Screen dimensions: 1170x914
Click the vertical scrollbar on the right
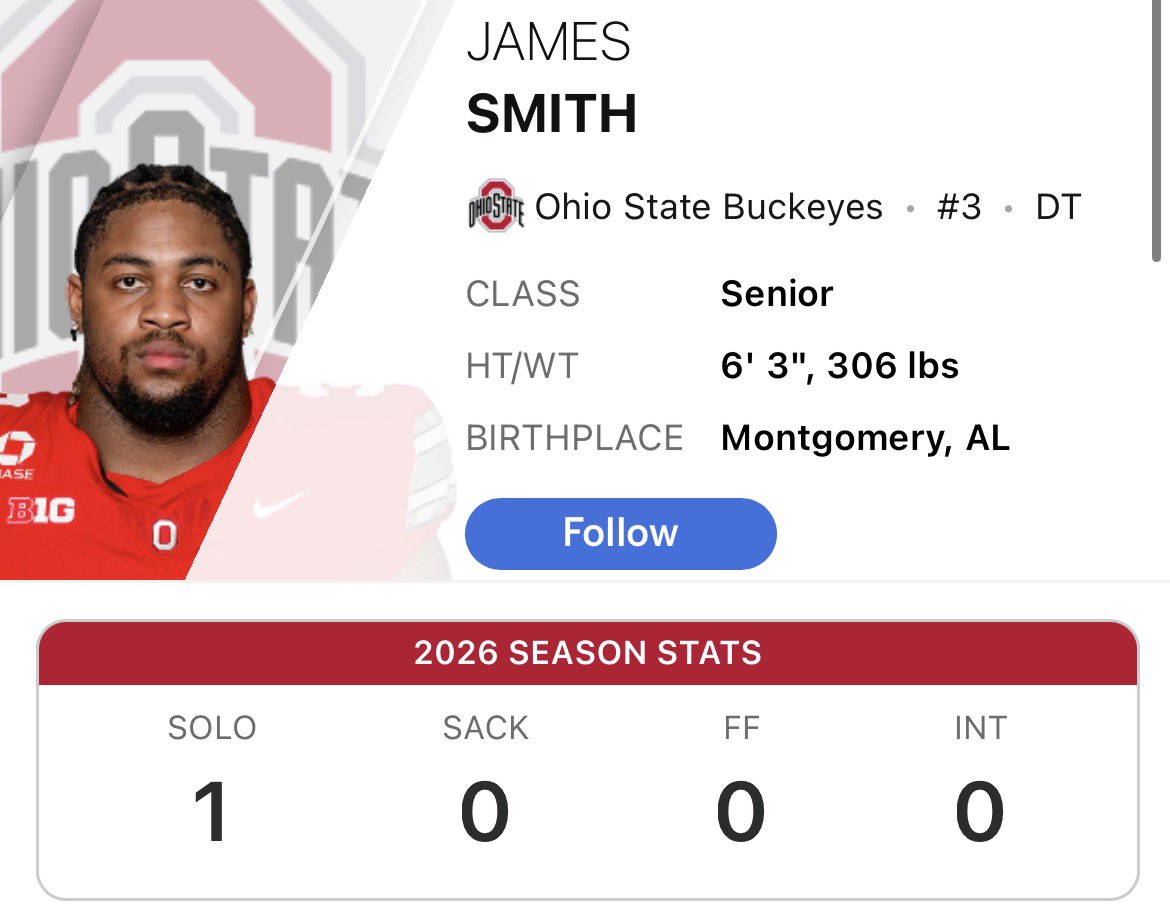pyautogui.click(x=1156, y=131)
